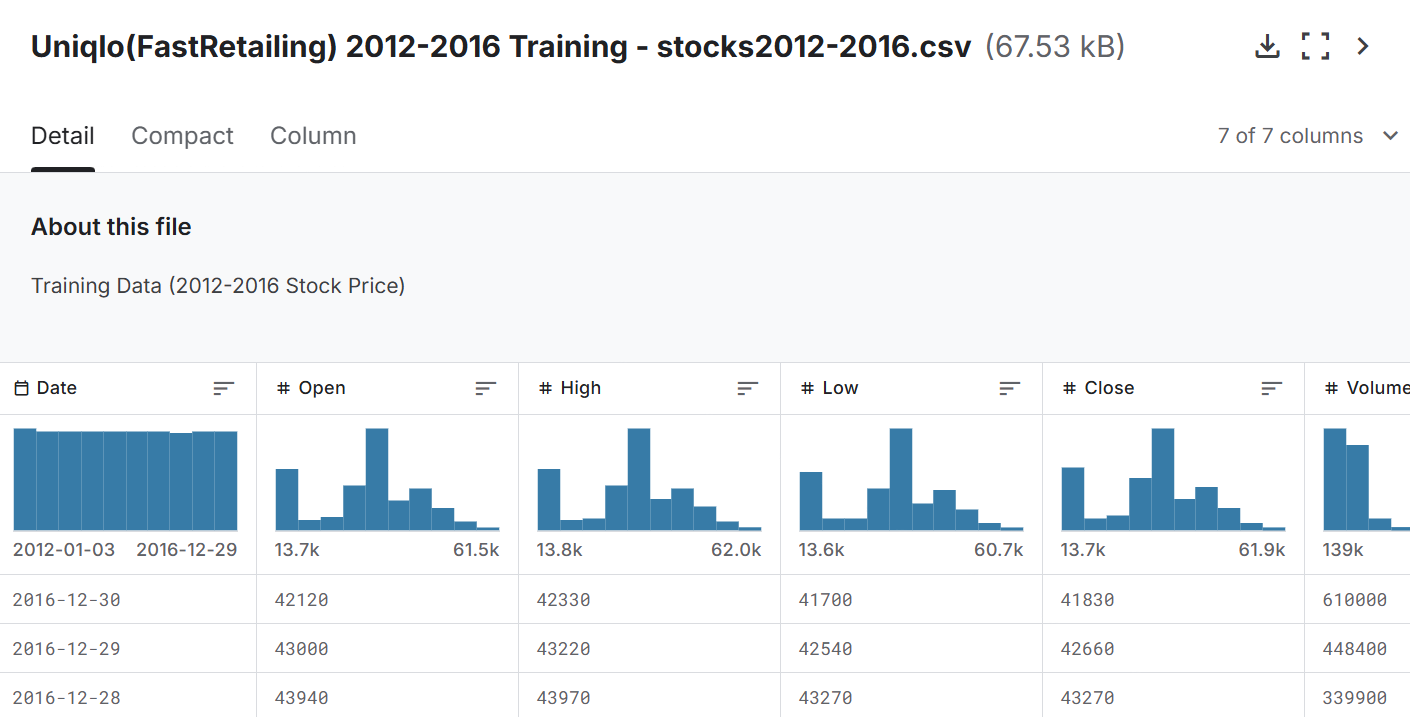The width and height of the screenshot is (1410, 717).
Task: Download the stocks2012-2016.csv file
Action: click(1267, 46)
